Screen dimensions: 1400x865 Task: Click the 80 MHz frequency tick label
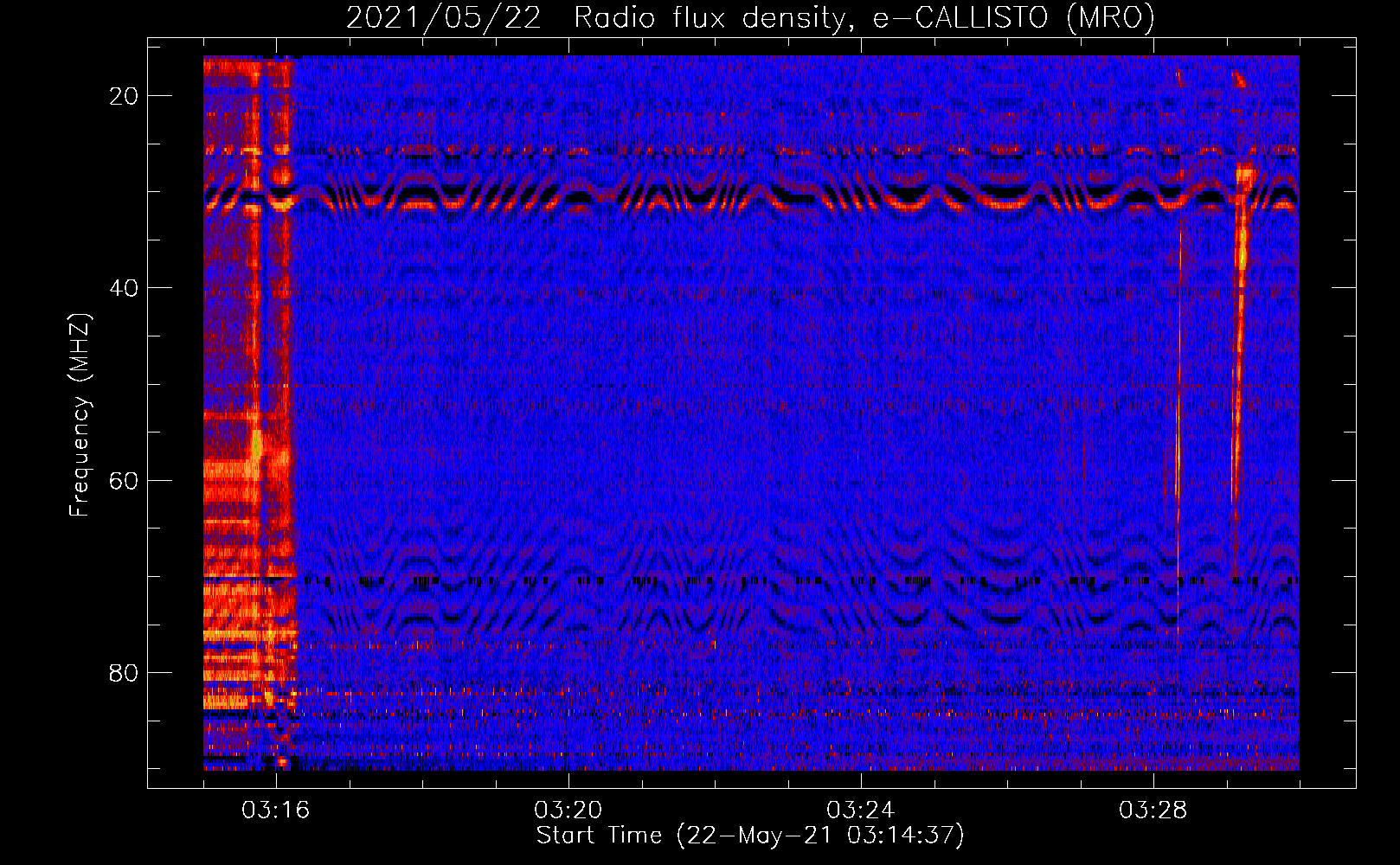[x=125, y=673]
